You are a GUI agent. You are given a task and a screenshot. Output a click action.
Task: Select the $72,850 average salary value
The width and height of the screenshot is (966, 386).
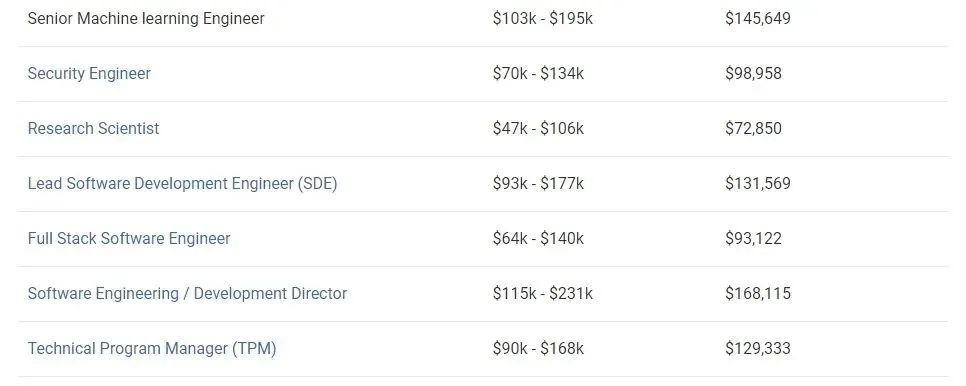point(753,128)
